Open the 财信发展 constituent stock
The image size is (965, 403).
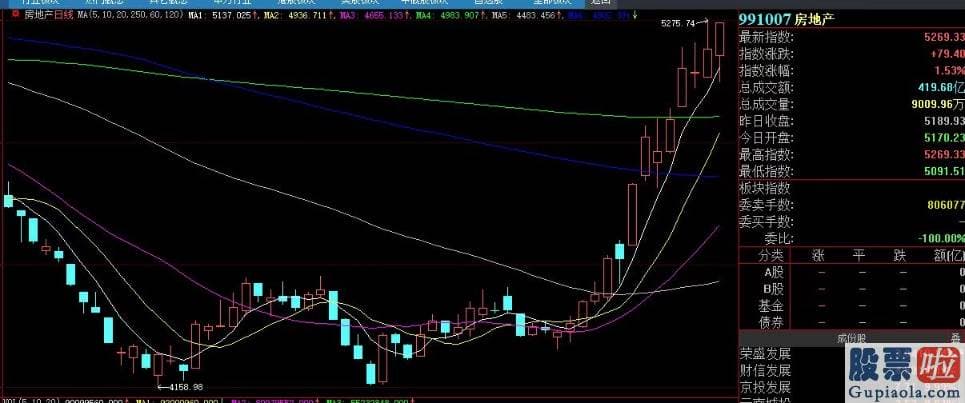tap(766, 371)
